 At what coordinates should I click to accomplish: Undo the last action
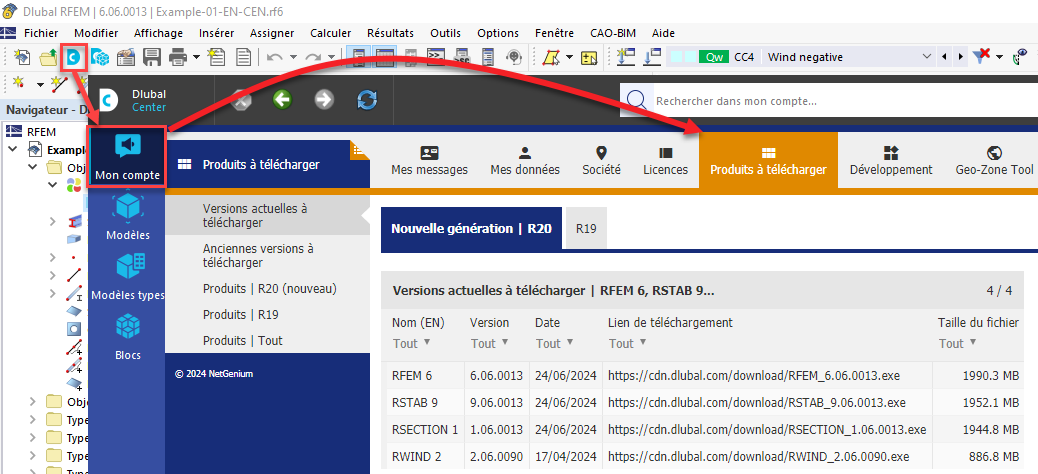point(274,58)
